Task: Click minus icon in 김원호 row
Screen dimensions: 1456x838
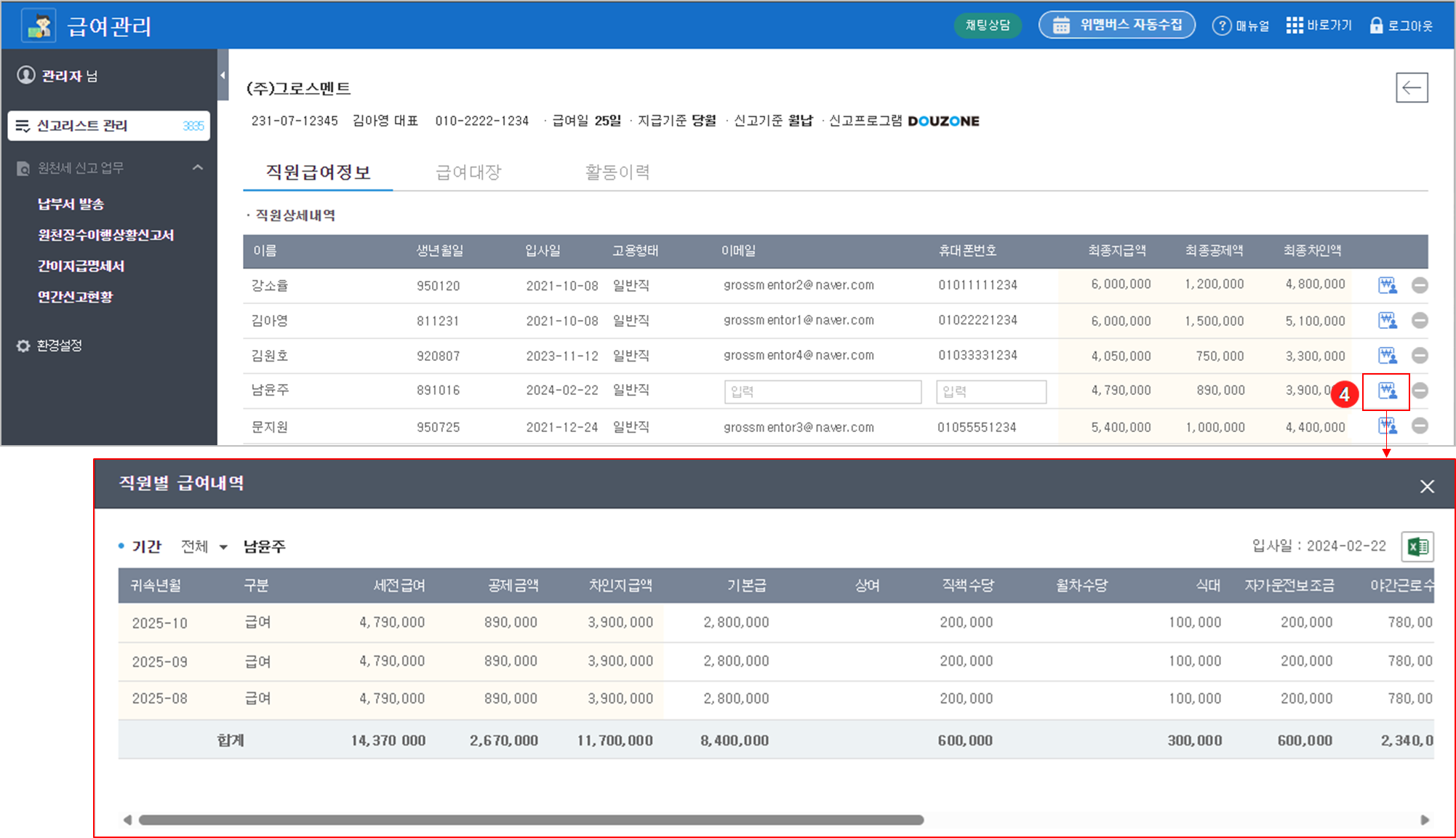Action: pos(1419,356)
